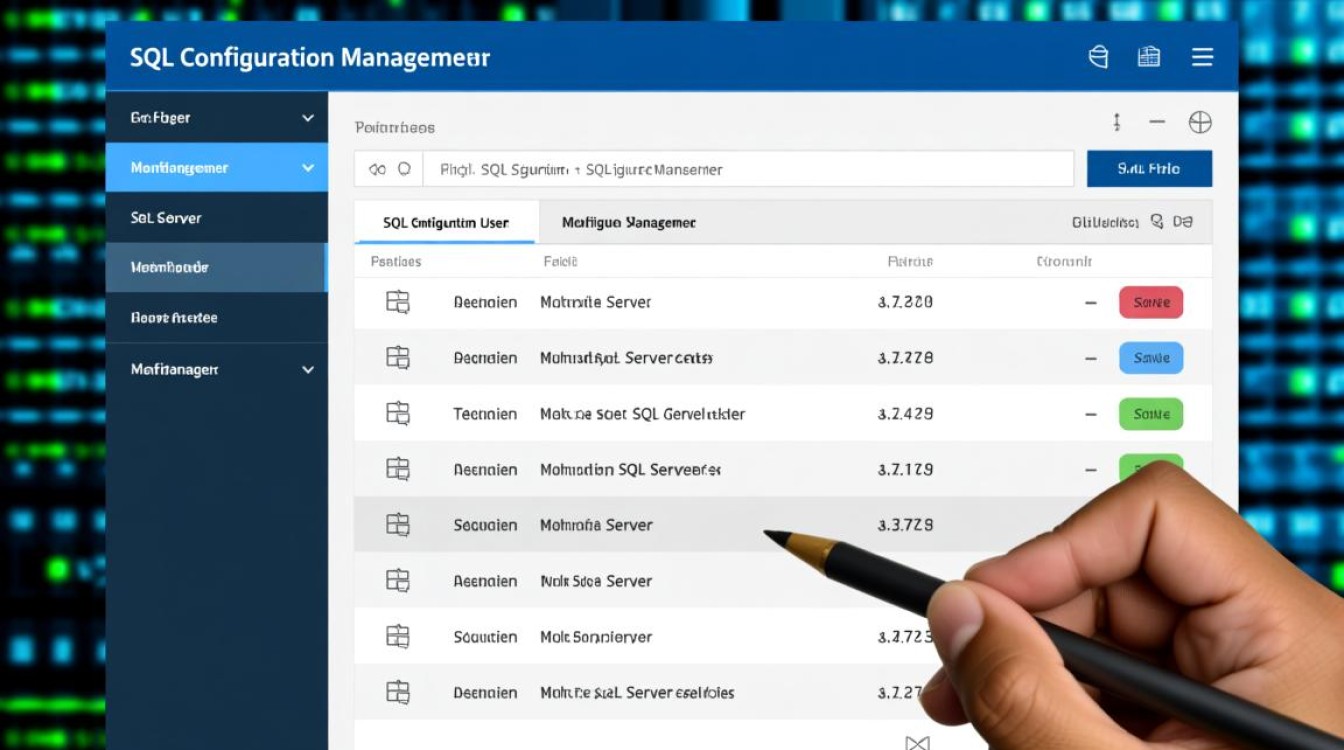Click the minus icon above the search button
The width and height of the screenshot is (1344, 750).
point(1157,122)
